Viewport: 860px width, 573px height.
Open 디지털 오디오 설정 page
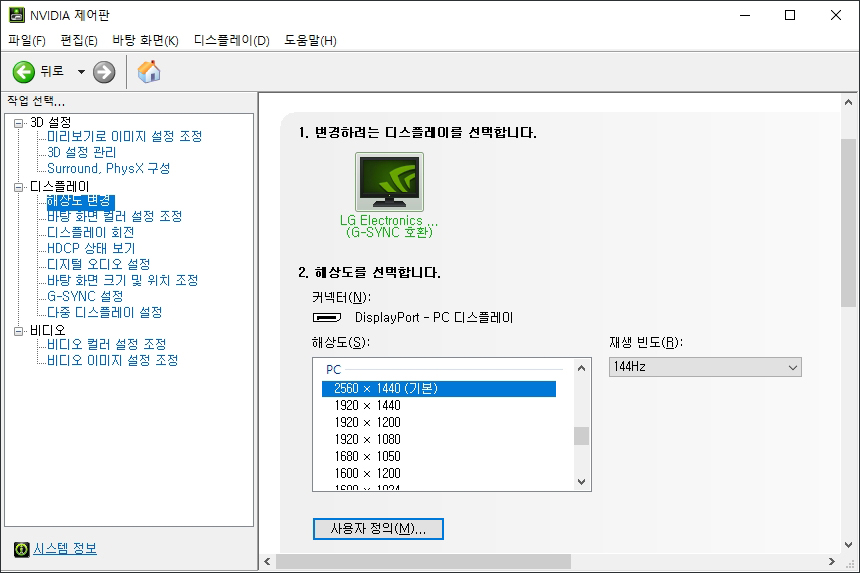coord(99,264)
